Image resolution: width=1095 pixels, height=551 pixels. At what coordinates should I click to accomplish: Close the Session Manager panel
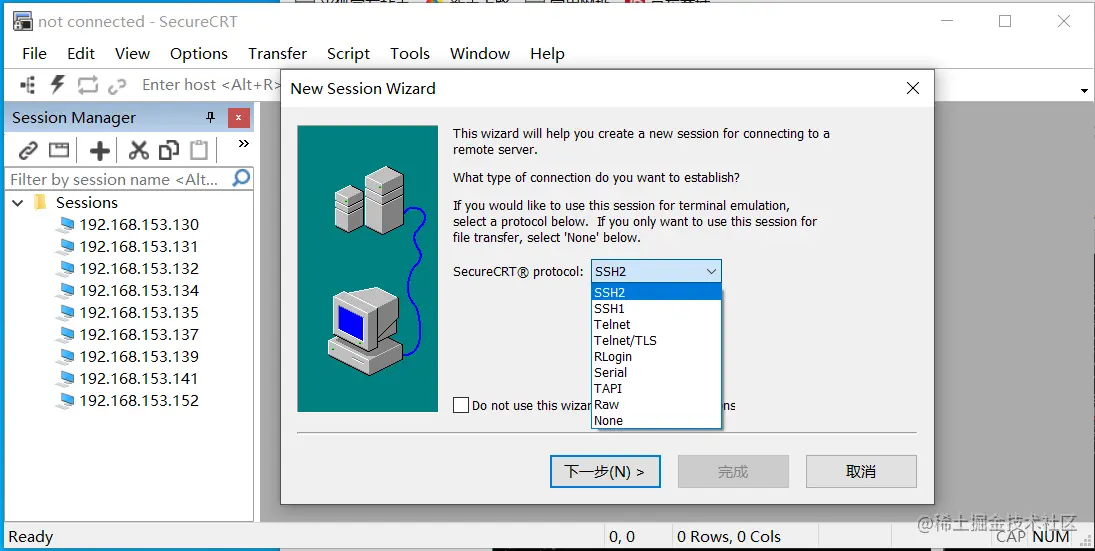click(239, 117)
